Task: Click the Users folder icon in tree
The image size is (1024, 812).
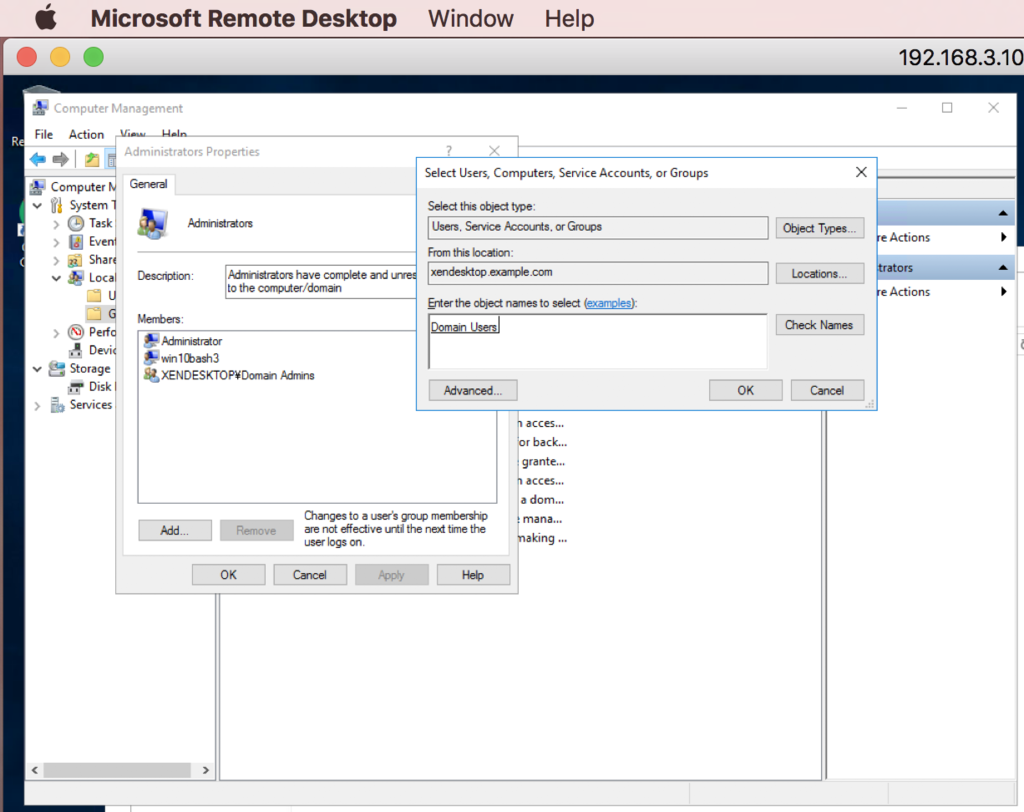Action: click(x=94, y=295)
